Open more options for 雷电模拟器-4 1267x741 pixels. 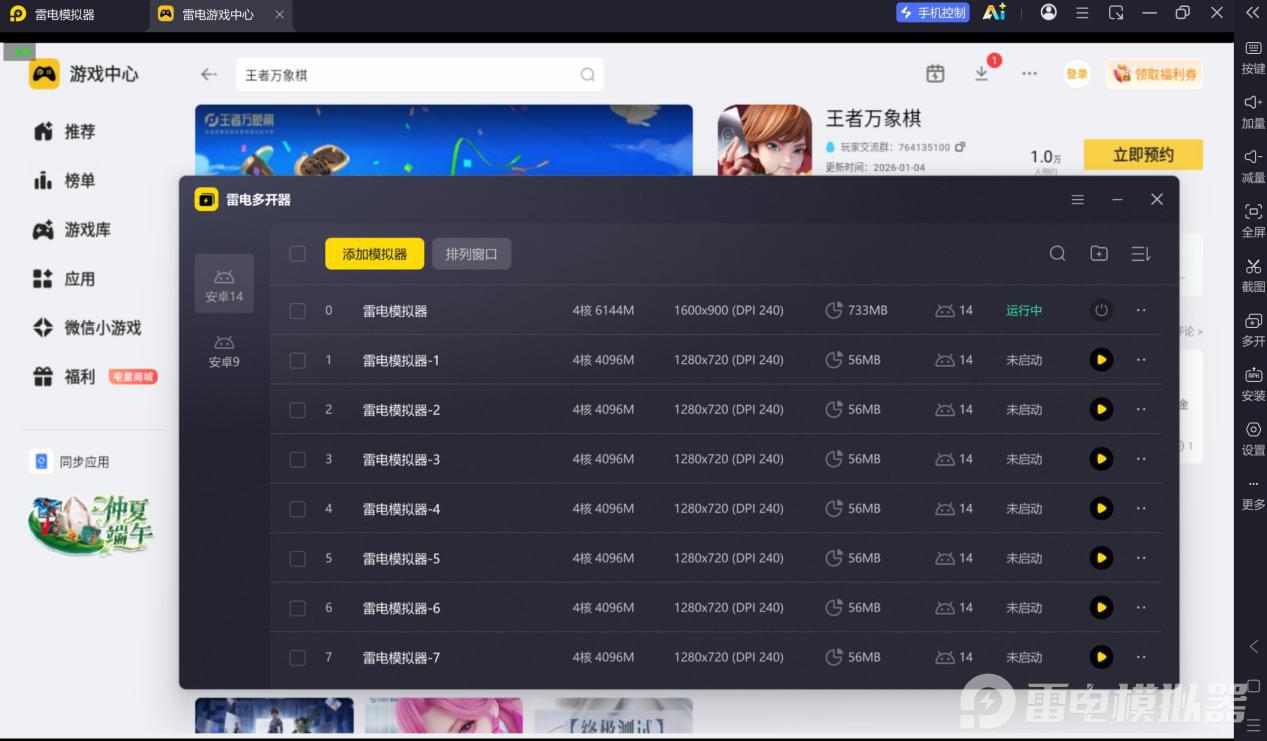1141,508
